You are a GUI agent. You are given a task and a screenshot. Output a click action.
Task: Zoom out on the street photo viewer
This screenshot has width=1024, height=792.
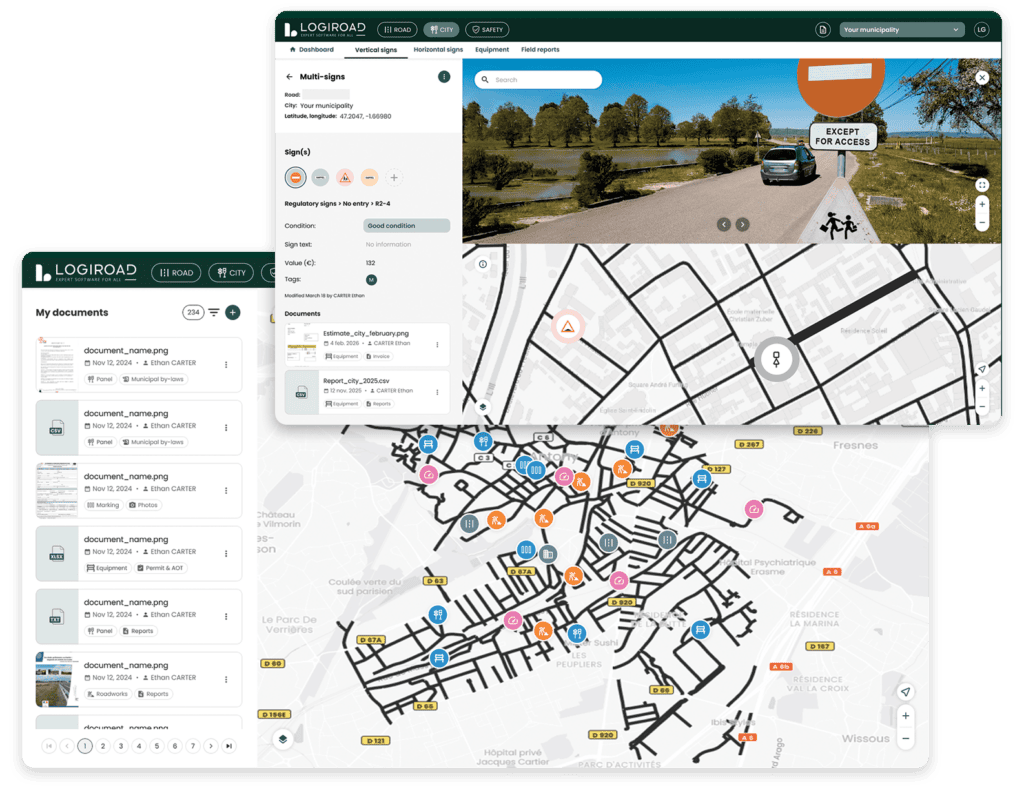982,223
